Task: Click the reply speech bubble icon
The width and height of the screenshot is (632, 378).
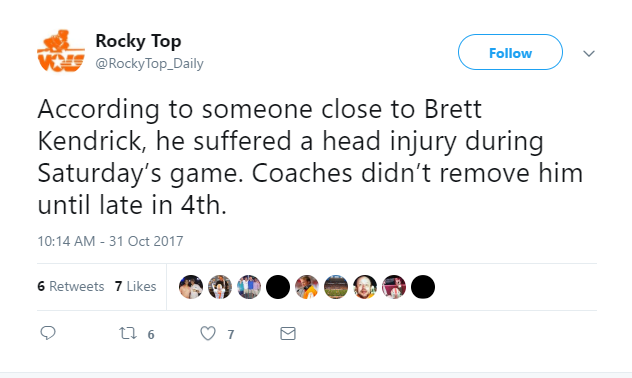Action: tap(48, 333)
